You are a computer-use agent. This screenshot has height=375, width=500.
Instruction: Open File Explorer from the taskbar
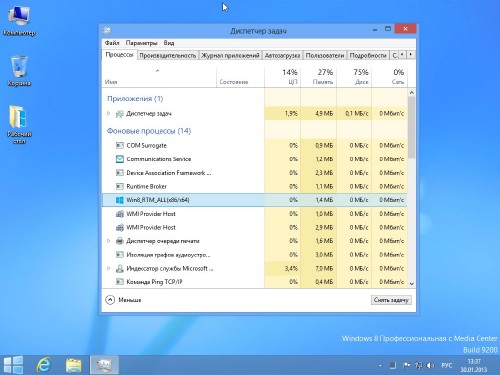point(74,365)
